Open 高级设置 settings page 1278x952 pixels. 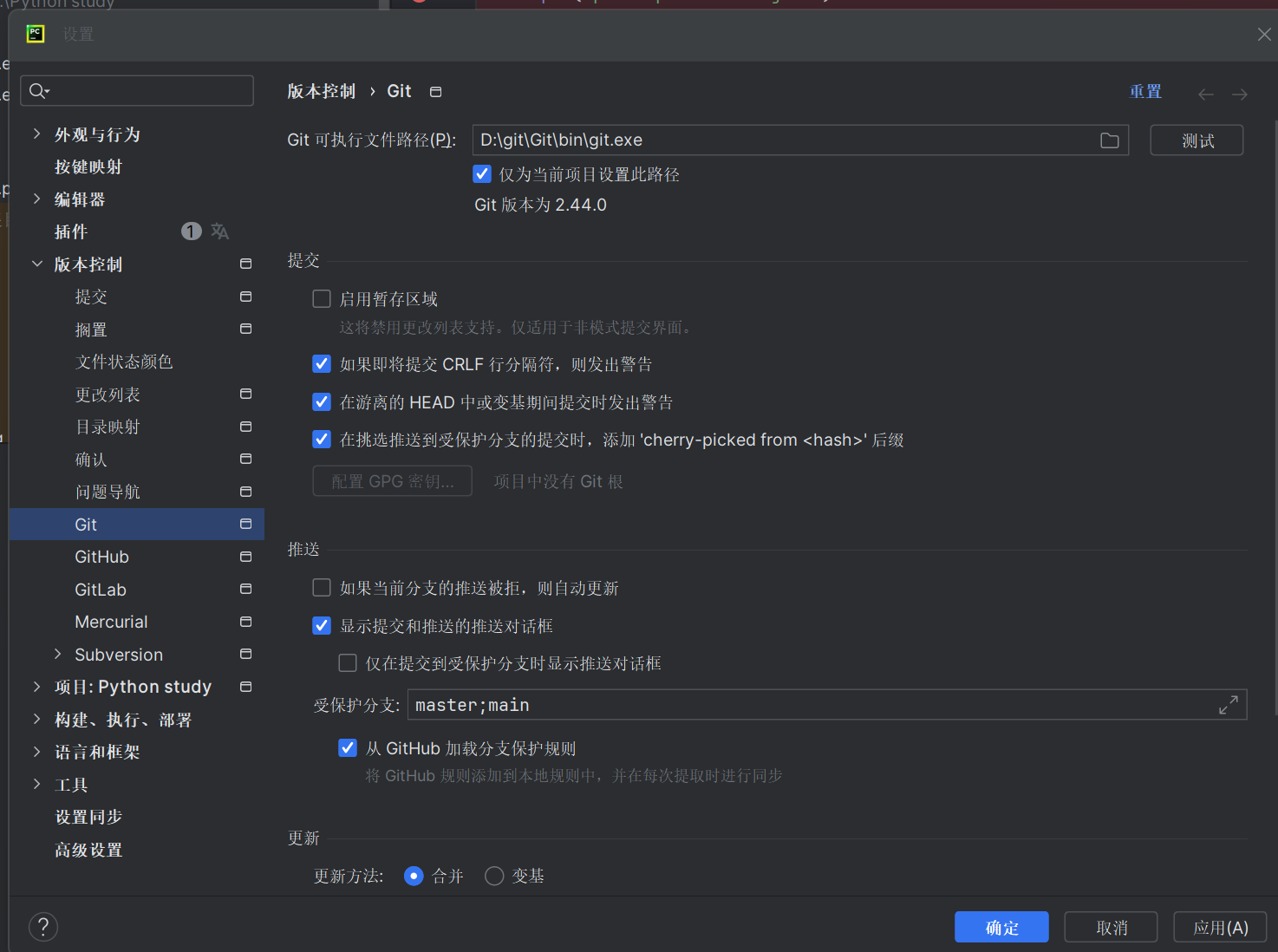click(x=88, y=851)
